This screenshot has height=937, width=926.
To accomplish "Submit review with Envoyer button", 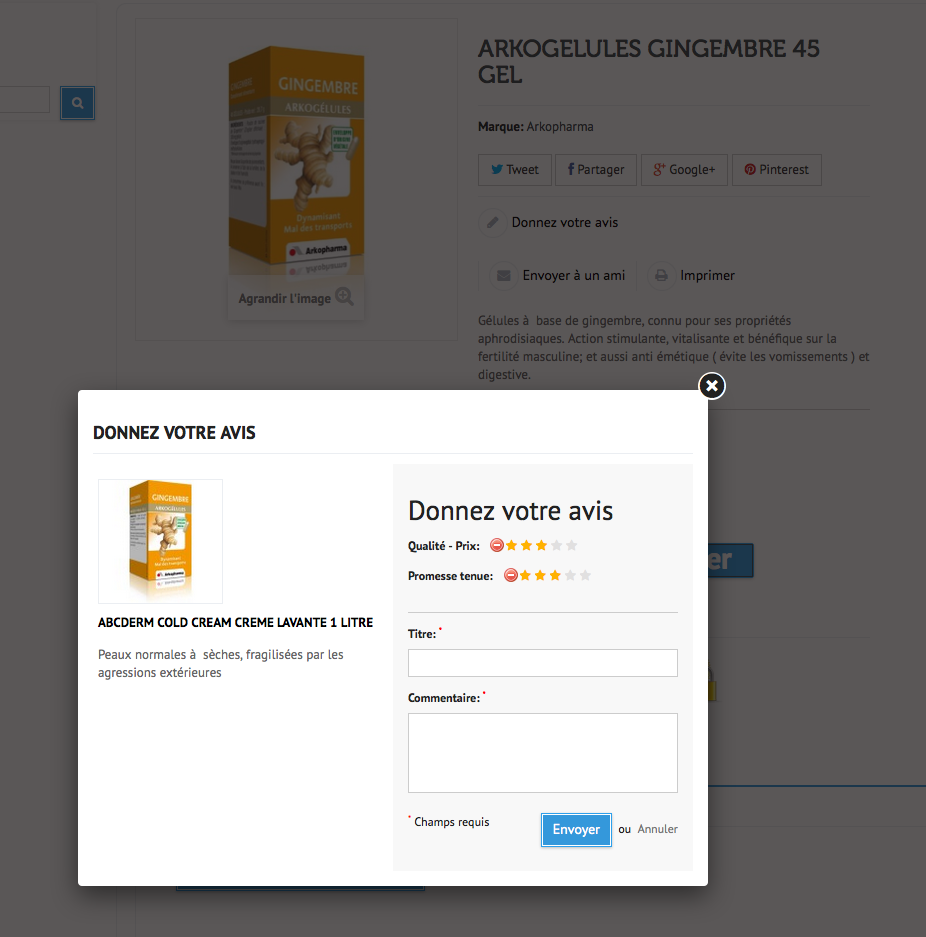I will [x=576, y=829].
